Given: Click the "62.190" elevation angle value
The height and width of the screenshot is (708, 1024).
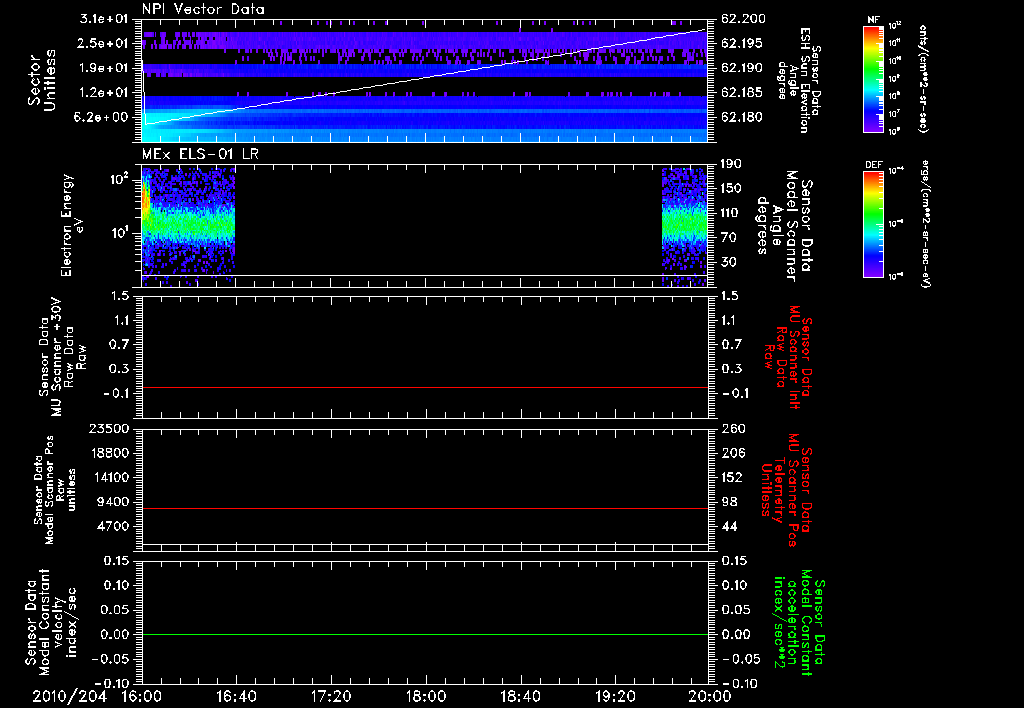Looking at the screenshot, I should coord(741,68).
